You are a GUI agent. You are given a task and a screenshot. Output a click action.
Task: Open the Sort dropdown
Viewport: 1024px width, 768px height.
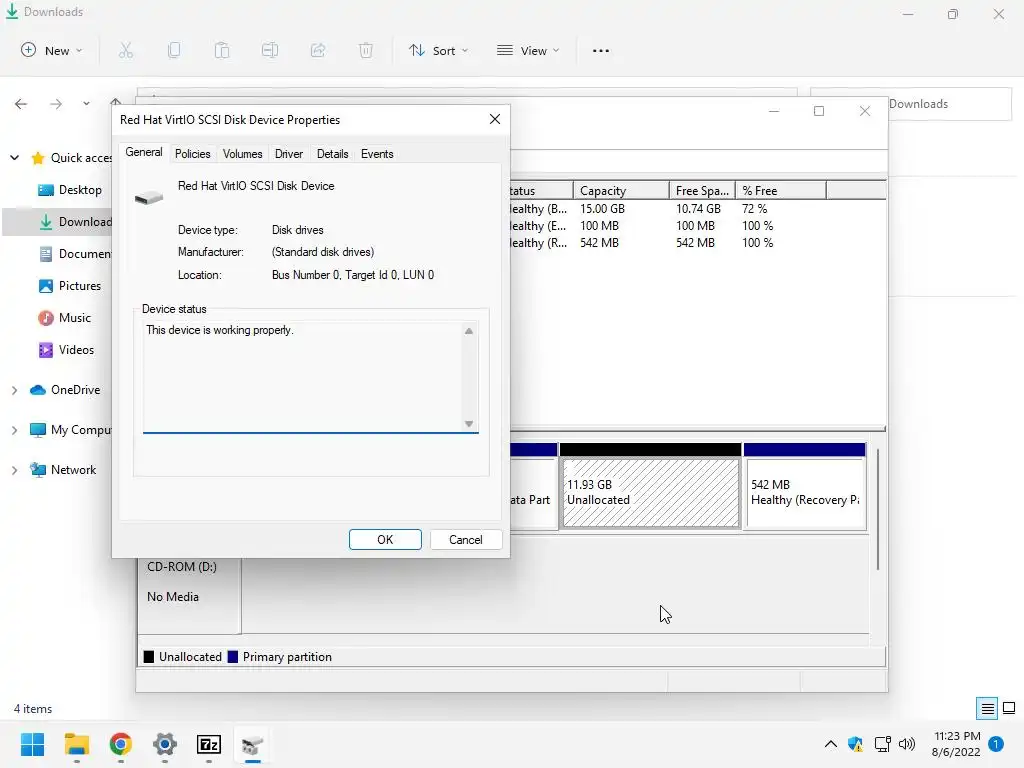[x=439, y=50]
